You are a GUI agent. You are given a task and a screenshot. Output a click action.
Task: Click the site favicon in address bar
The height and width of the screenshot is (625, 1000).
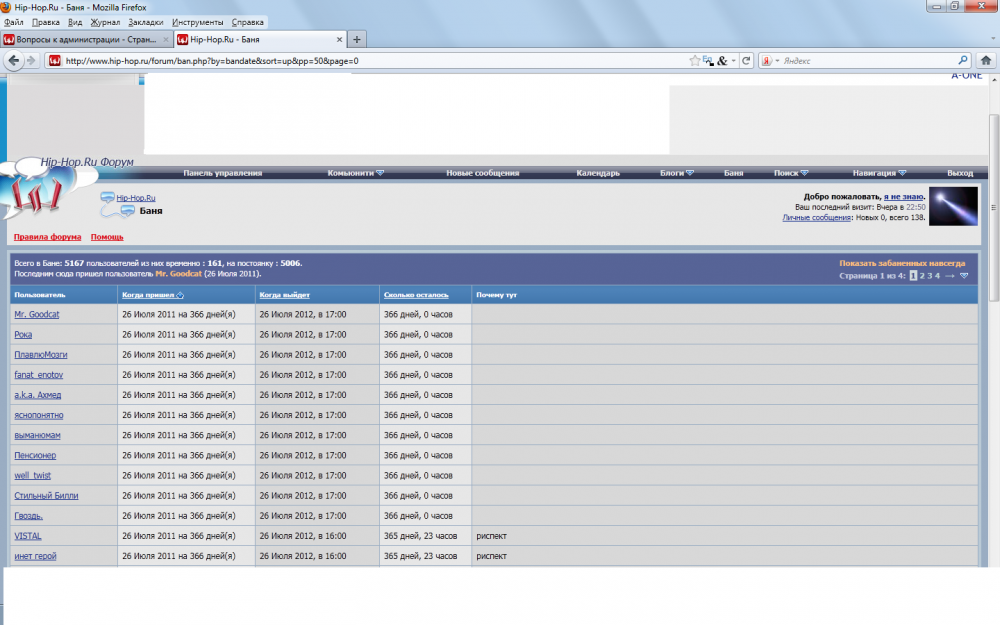55,61
